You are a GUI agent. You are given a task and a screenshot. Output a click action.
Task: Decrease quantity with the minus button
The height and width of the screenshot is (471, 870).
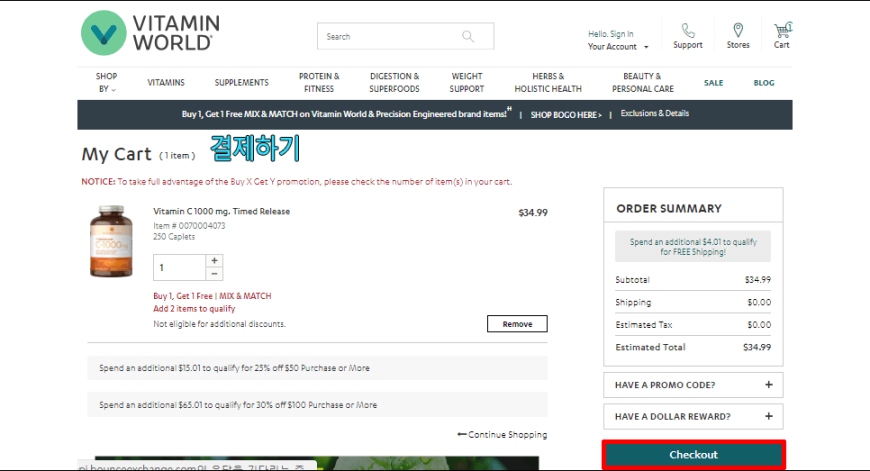pos(214,274)
